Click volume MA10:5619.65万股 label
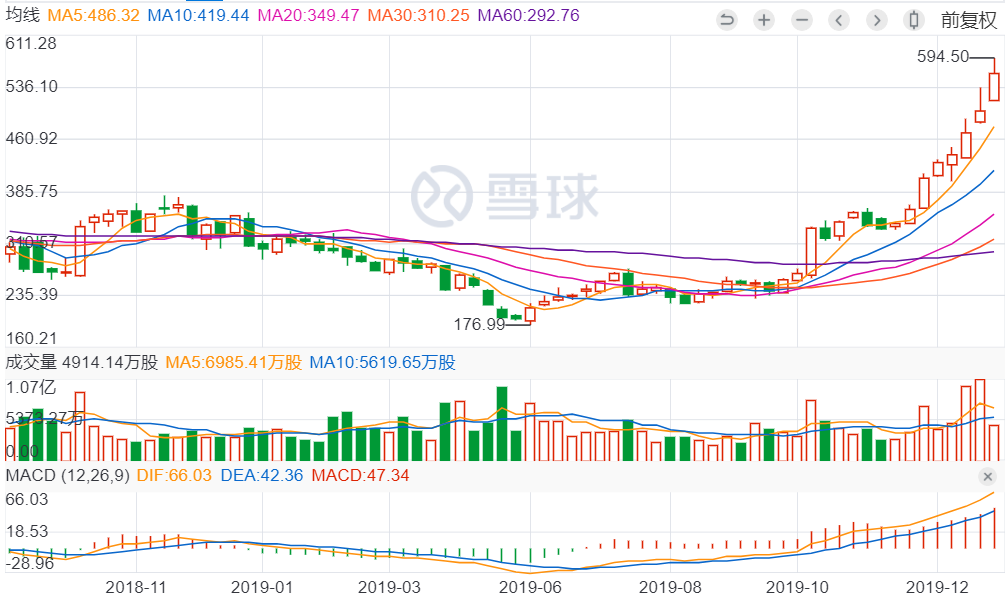 (382, 363)
